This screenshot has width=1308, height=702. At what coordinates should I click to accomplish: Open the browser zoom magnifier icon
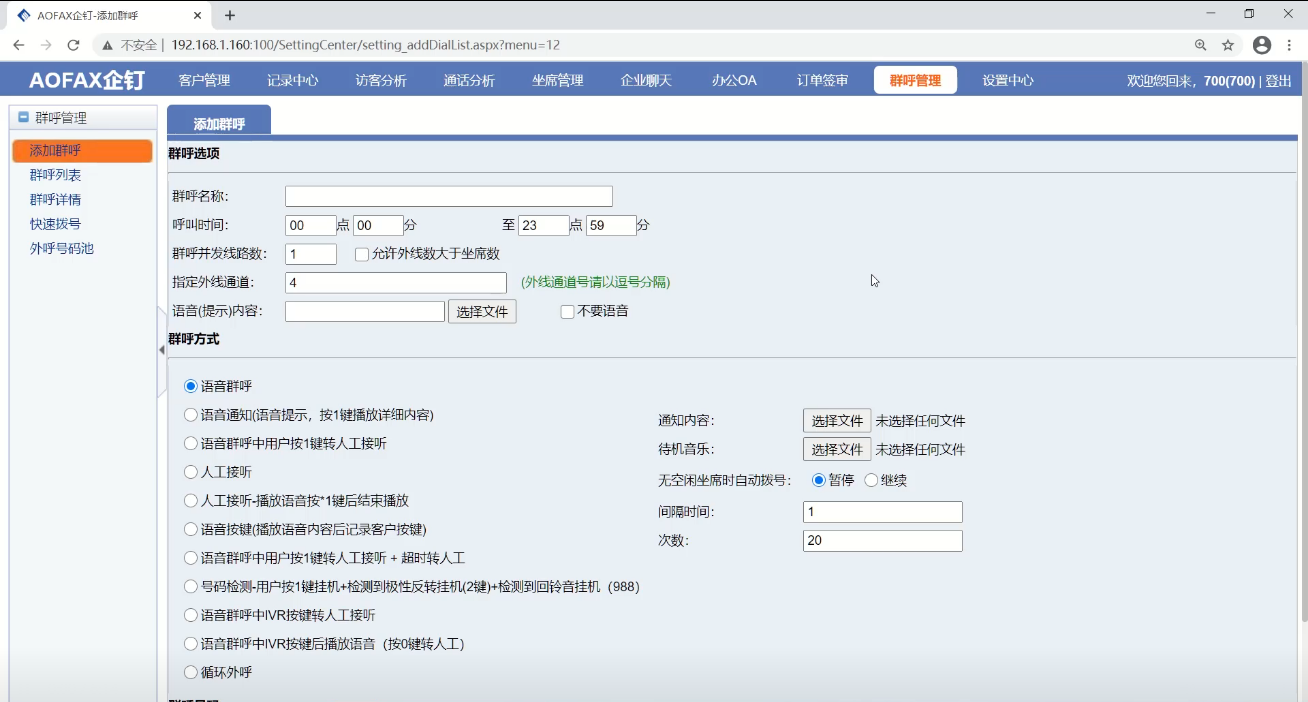1200,45
